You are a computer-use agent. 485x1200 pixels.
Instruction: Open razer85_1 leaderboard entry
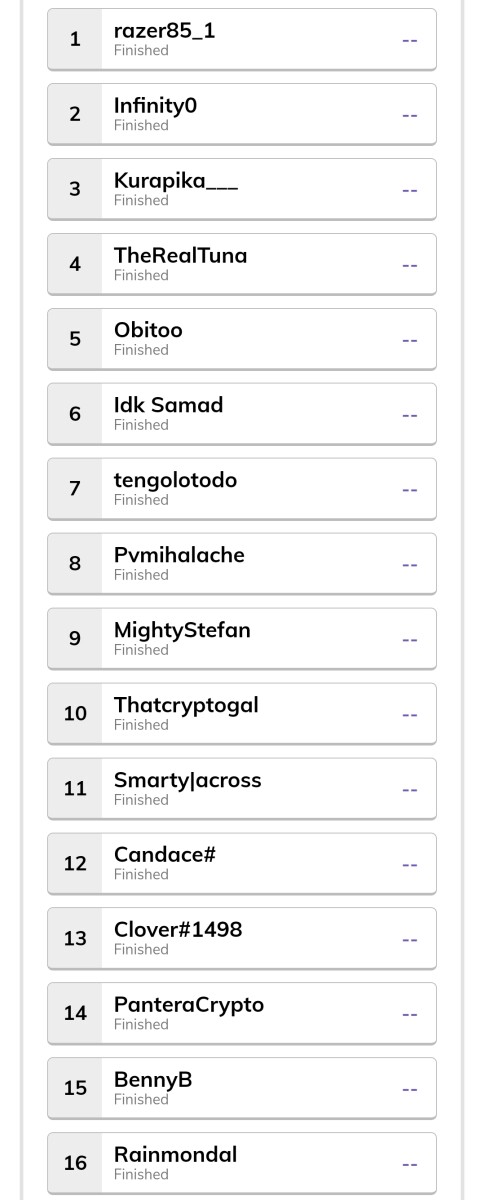click(x=242, y=39)
